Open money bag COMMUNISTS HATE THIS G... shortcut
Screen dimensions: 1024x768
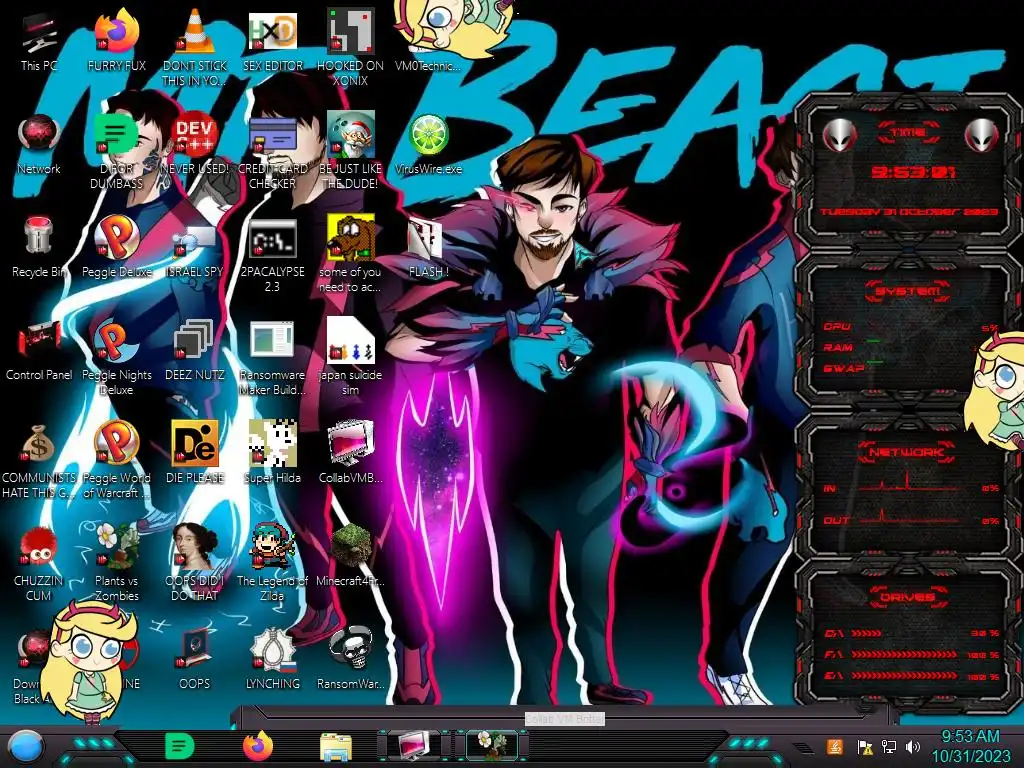tap(39, 460)
